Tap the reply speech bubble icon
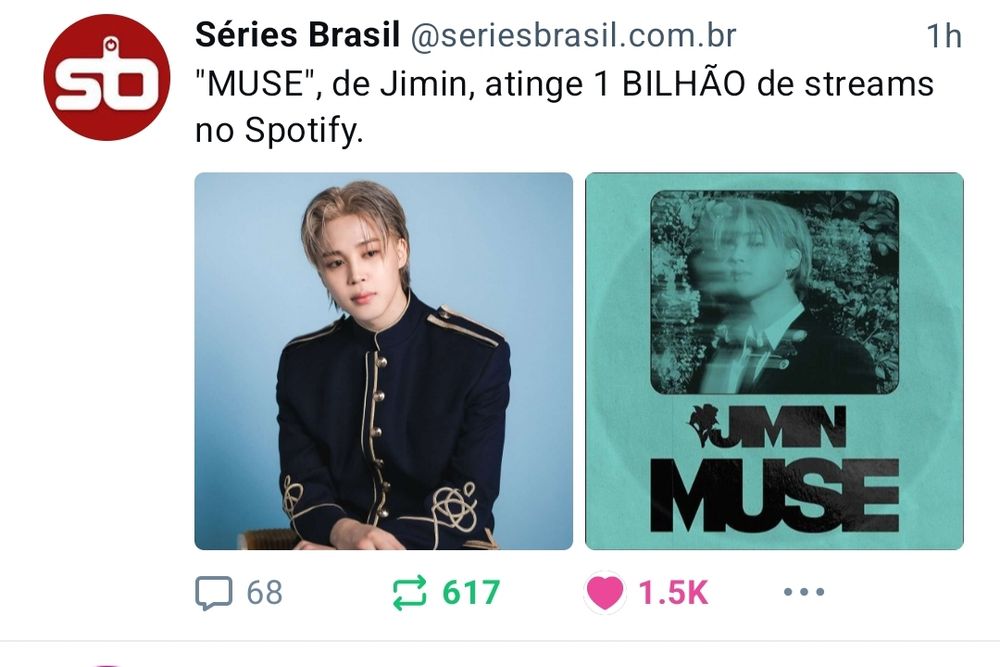 pos(213,592)
